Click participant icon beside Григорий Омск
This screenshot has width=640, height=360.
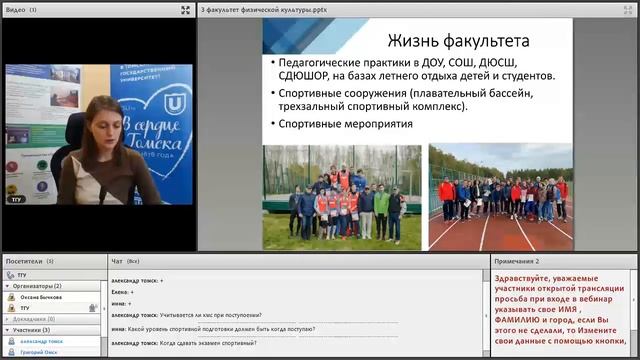click(x=11, y=352)
